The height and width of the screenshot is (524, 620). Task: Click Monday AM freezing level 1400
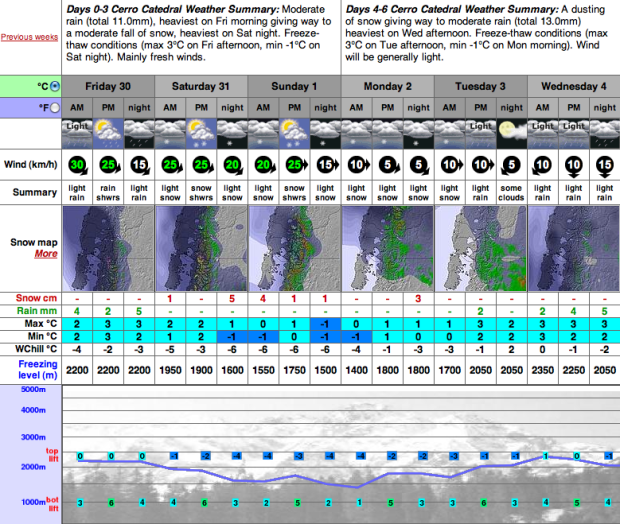coord(356,370)
